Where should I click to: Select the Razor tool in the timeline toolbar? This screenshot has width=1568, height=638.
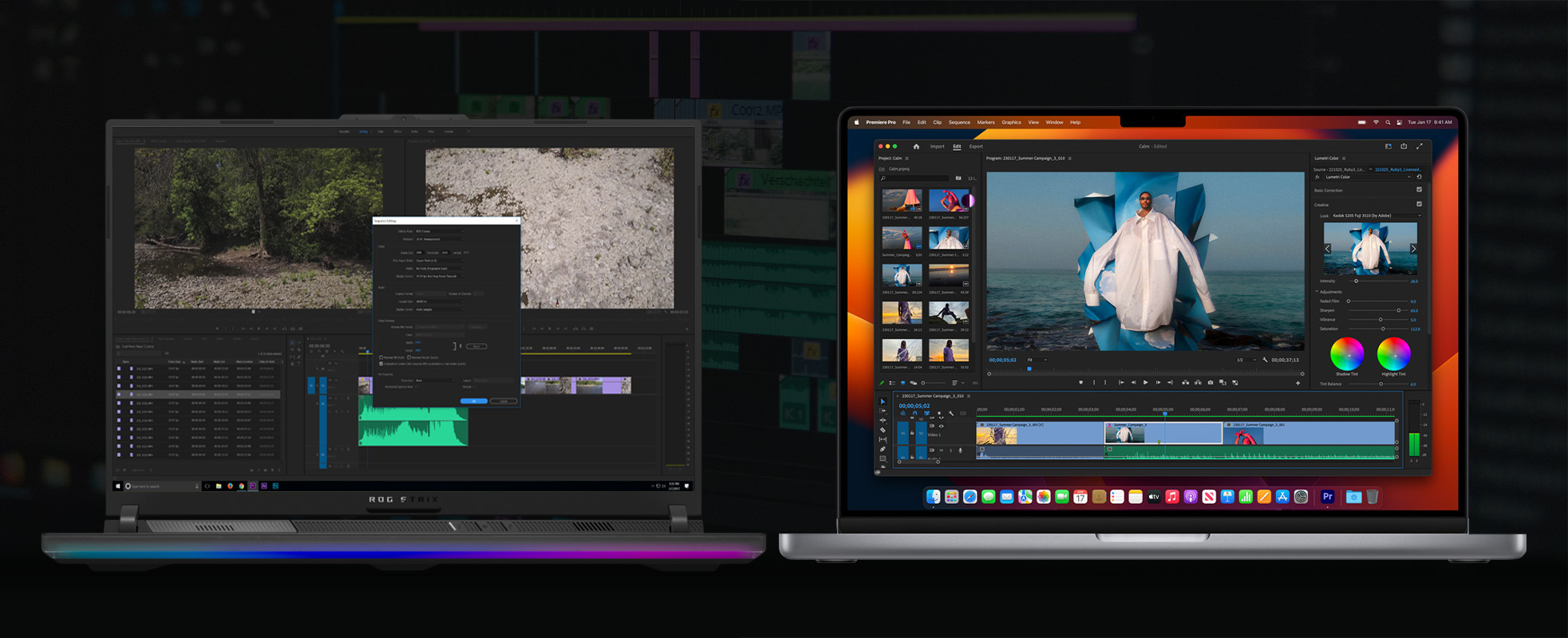click(x=883, y=430)
